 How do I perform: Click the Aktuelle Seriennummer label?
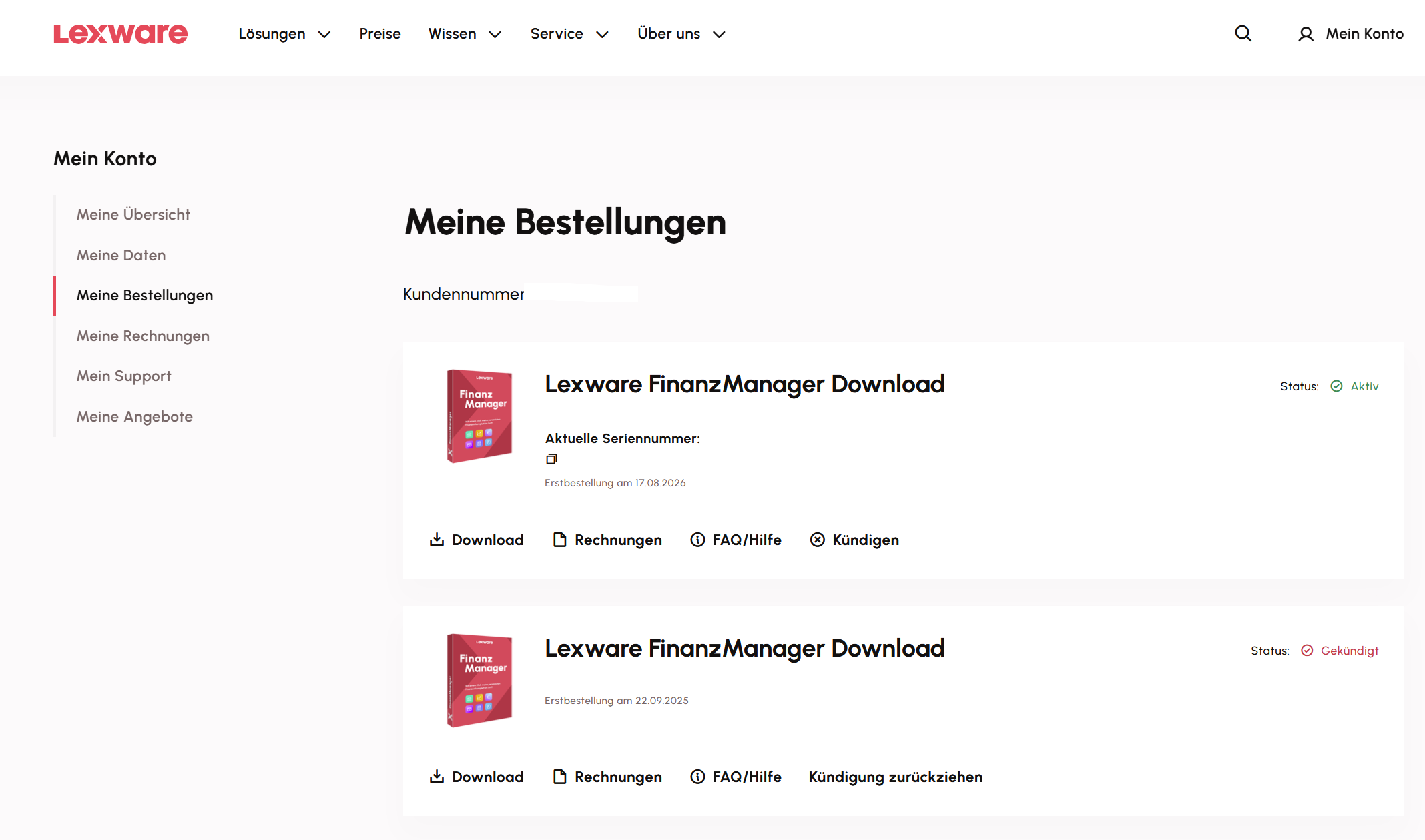622,438
